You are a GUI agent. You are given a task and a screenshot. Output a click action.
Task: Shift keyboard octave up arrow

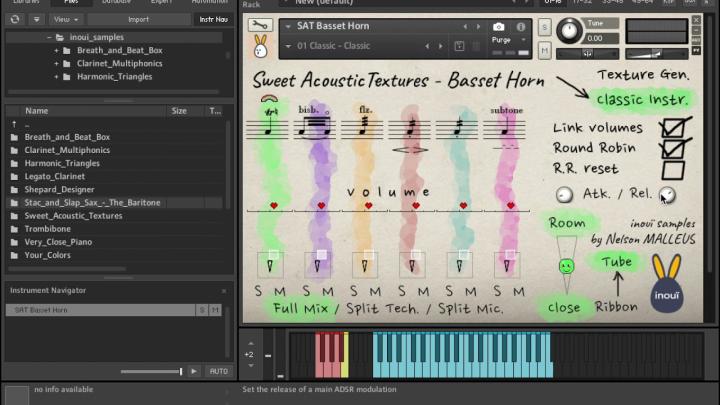tap(251, 343)
